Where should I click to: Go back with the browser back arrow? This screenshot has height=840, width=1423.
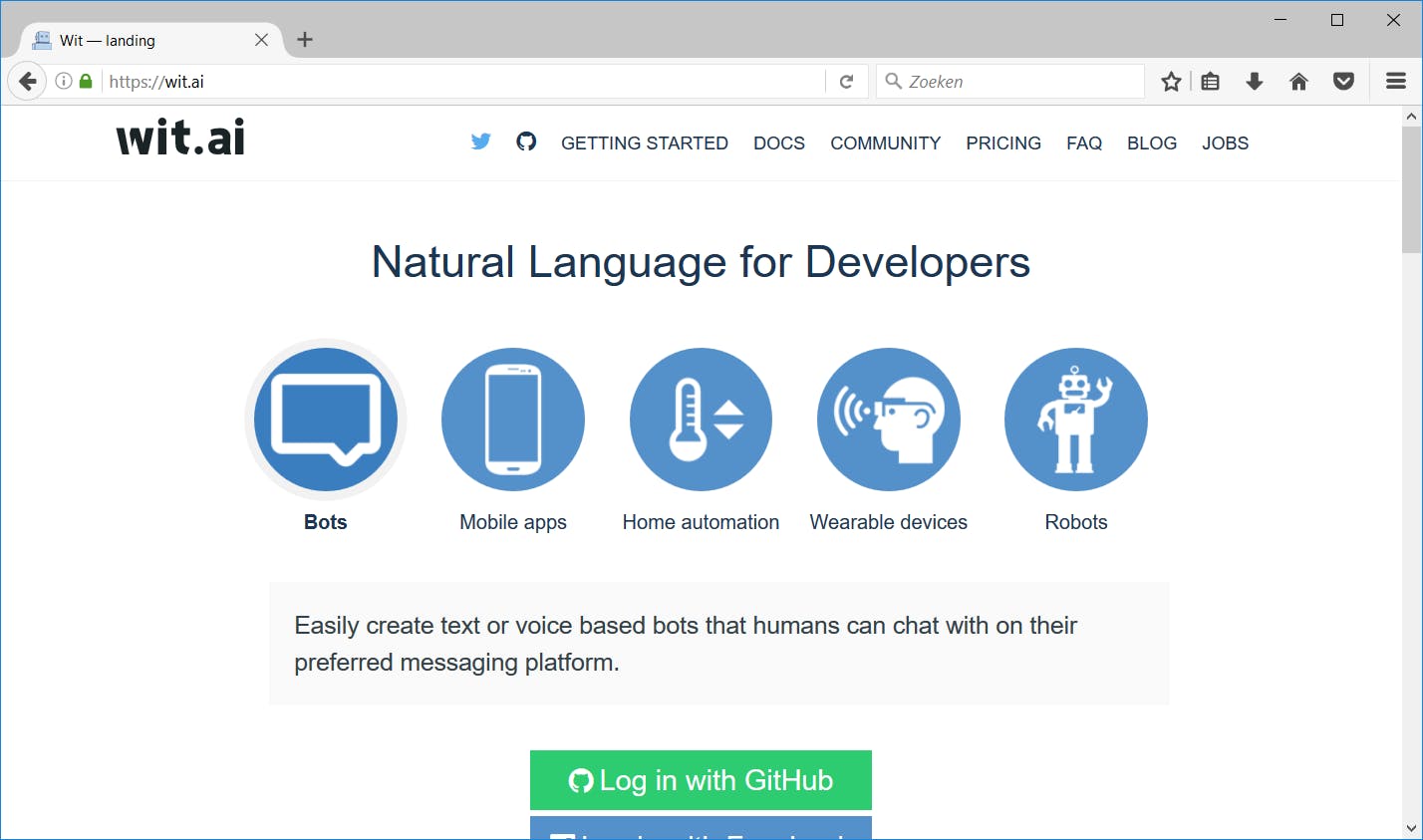click(x=28, y=82)
